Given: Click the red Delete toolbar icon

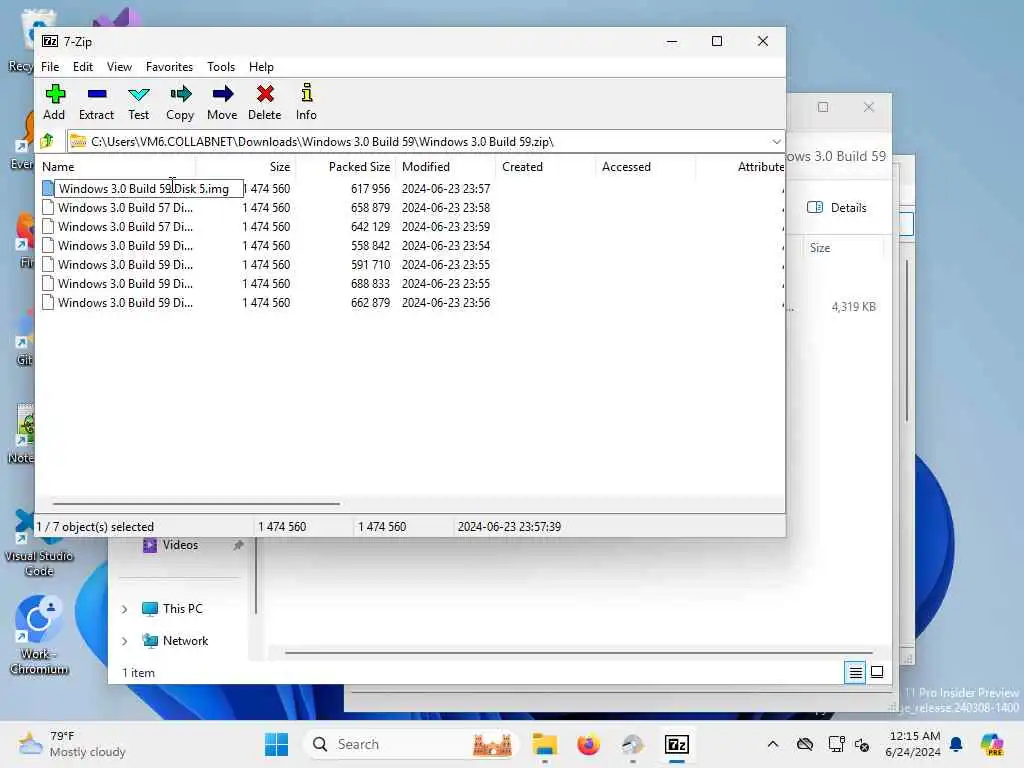Looking at the screenshot, I should click(264, 102).
